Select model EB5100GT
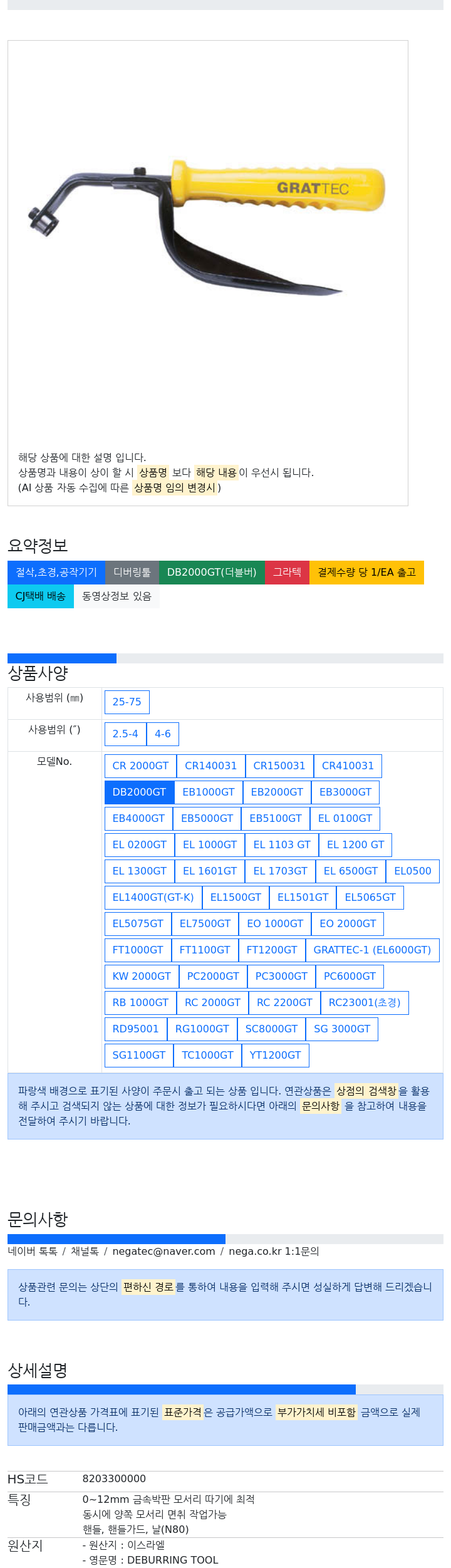Viewport: 451px width, 1568px height. tap(276, 819)
